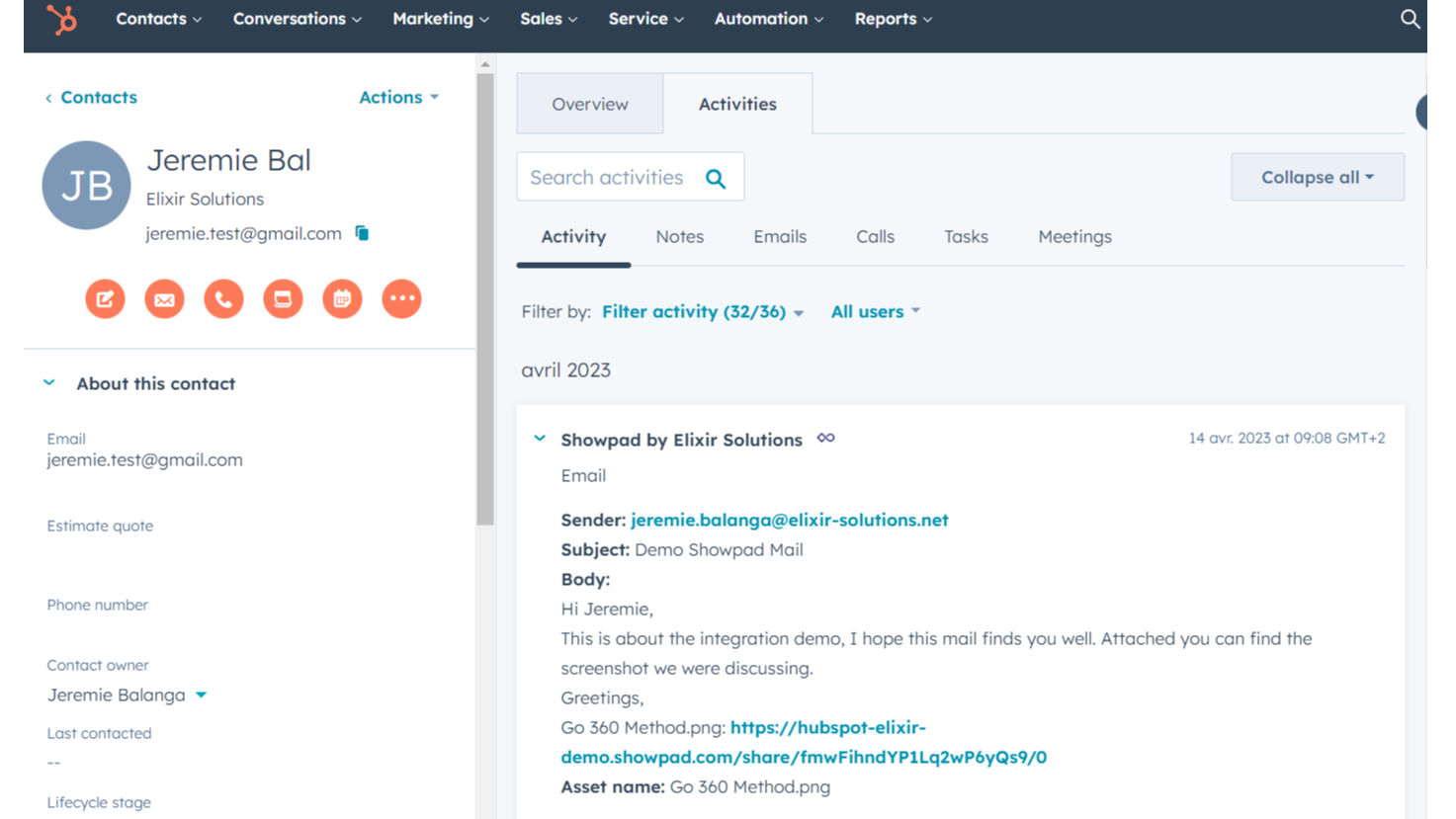Viewport: 1456px width, 819px height.
Task: Log an activity using the task icon
Action: coord(283,298)
